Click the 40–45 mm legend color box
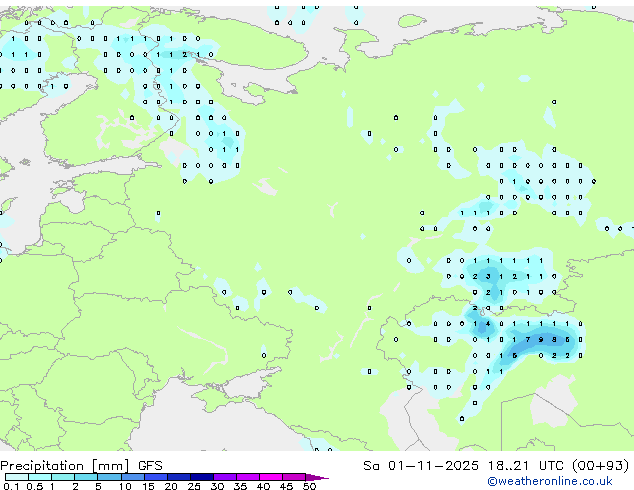Image resolution: width=634 pixels, height=490 pixels. pyautogui.click(x=271, y=477)
